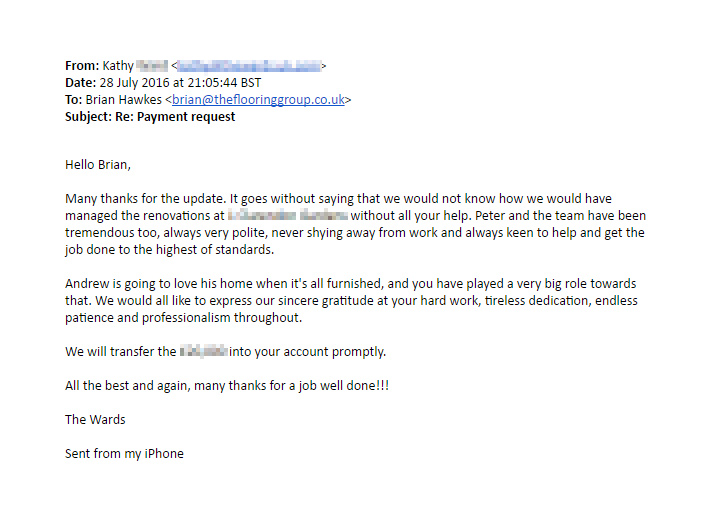Viewport: 711px width, 509px height.
Task: Click the blurred property name in first paragraph
Action: tap(287, 216)
